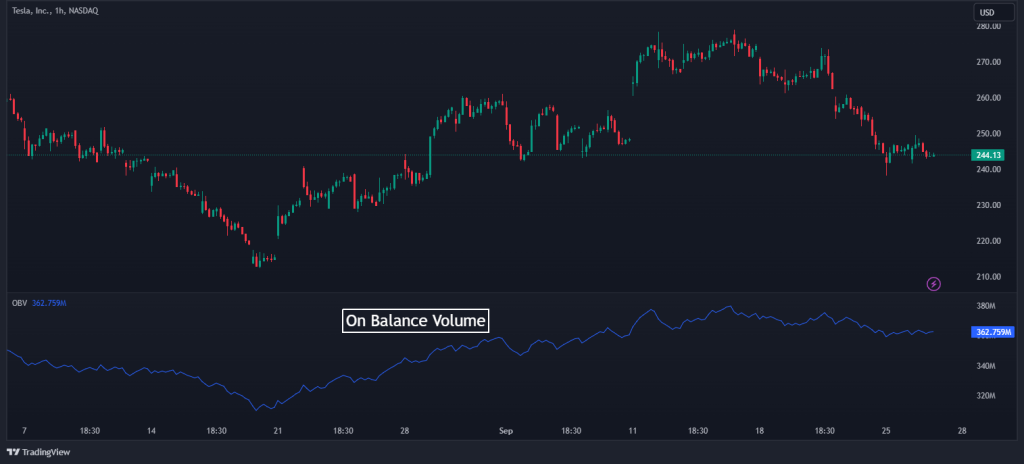Click the blue 362.759M OBV axis tag
The height and width of the screenshot is (464, 1024).
click(x=992, y=332)
